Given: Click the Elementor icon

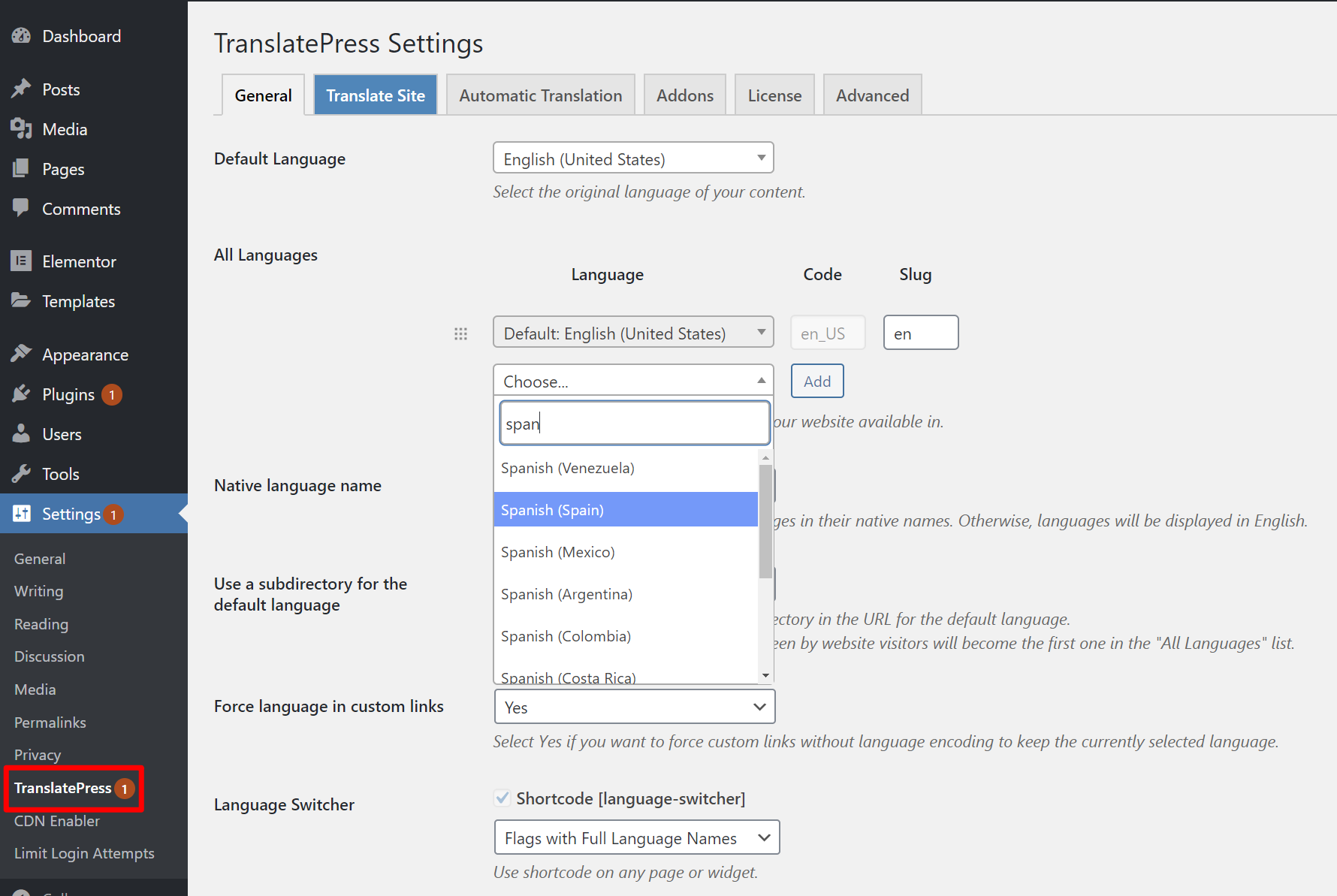Looking at the screenshot, I should (x=21, y=261).
